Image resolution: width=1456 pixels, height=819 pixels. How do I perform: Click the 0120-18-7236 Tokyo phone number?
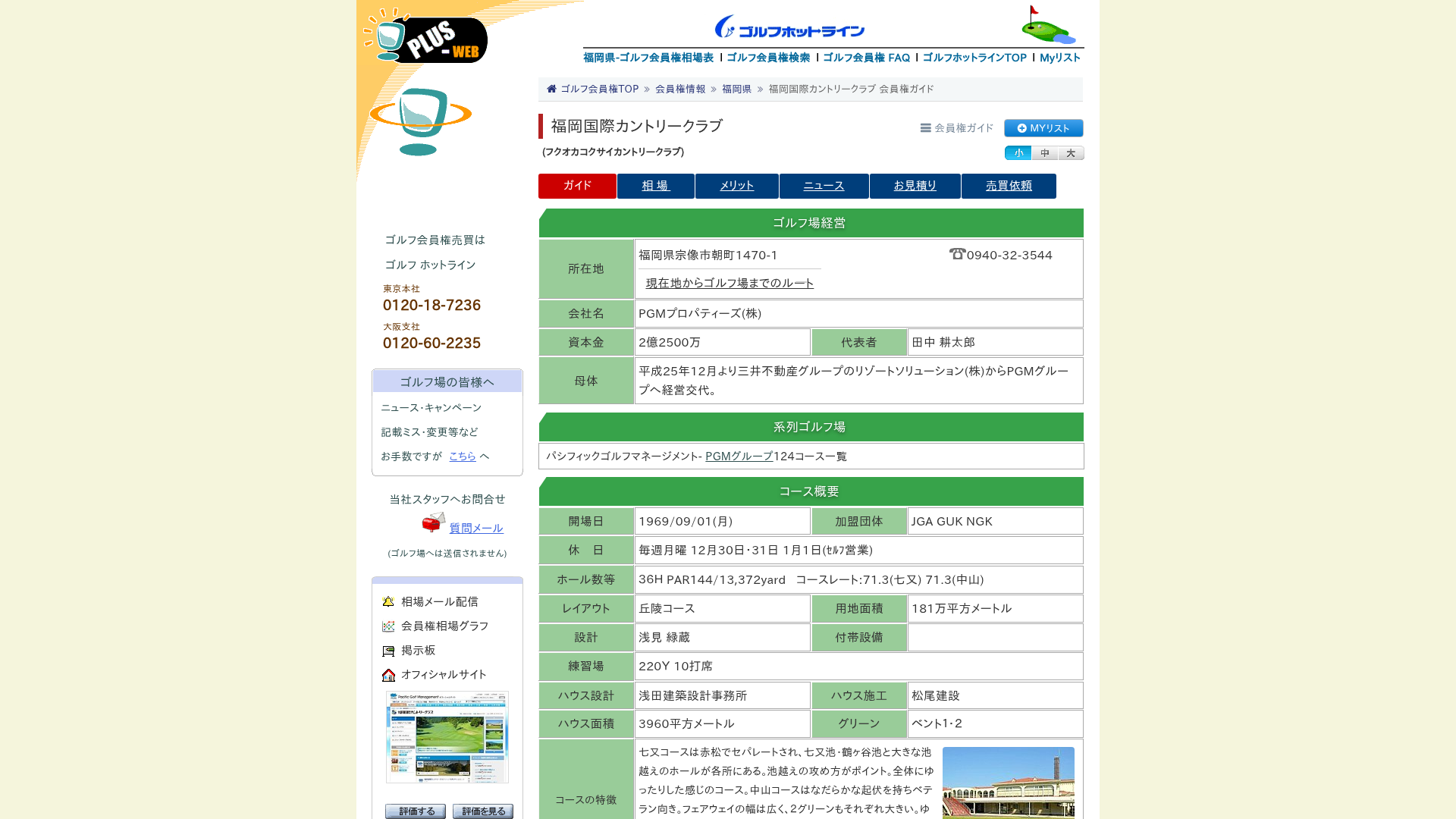pyautogui.click(x=431, y=305)
